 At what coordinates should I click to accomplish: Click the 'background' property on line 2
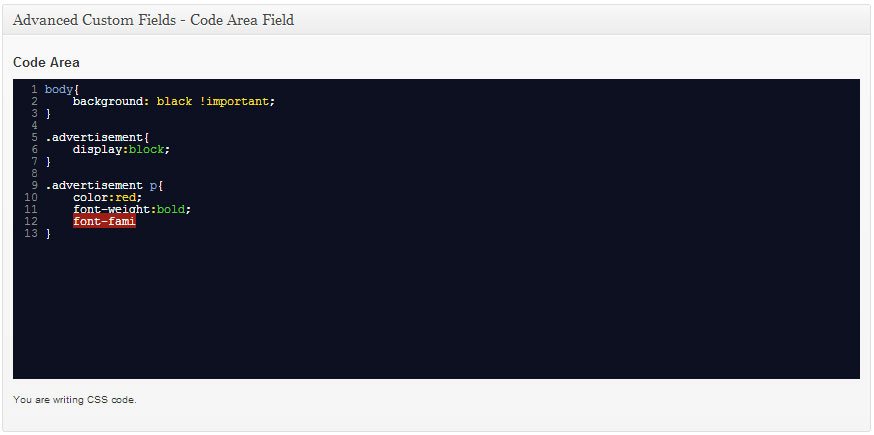click(x=108, y=102)
